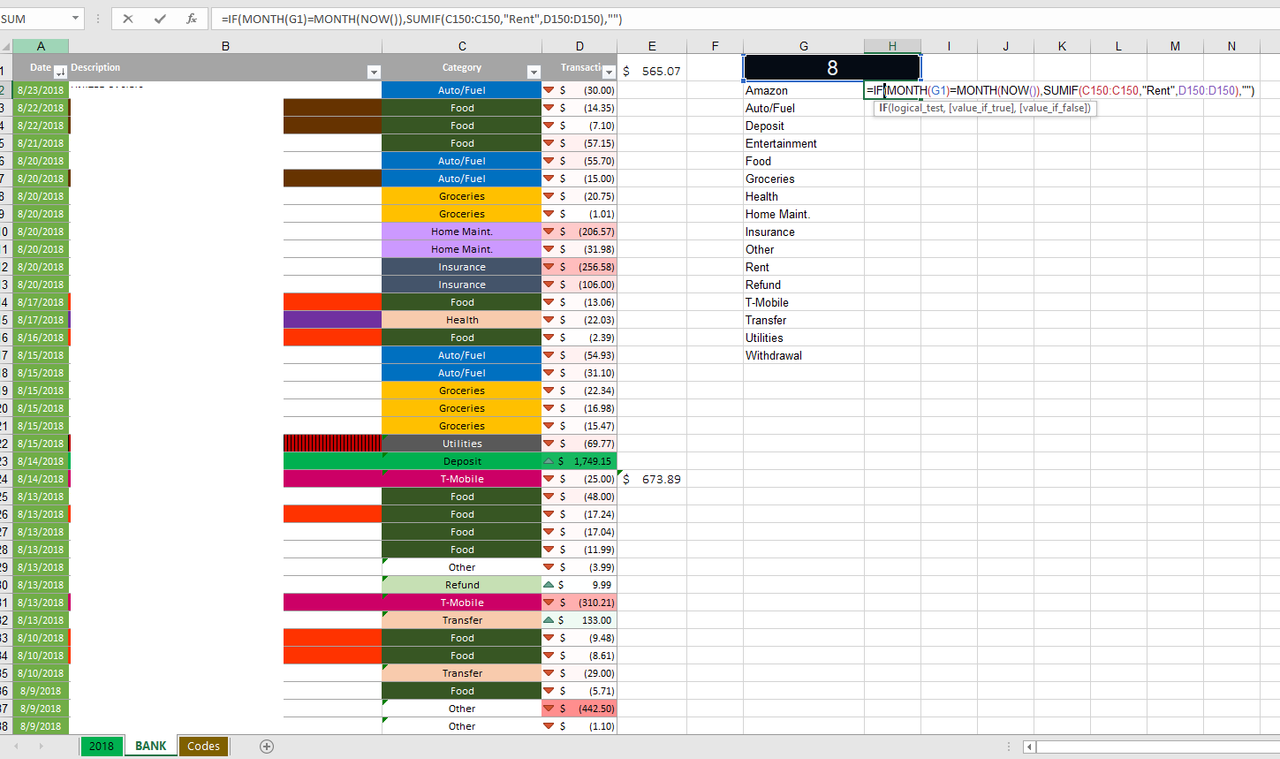The image size is (1280, 759).
Task: Select the (206.57) Home Maint. amount cell
Action: [579, 232]
